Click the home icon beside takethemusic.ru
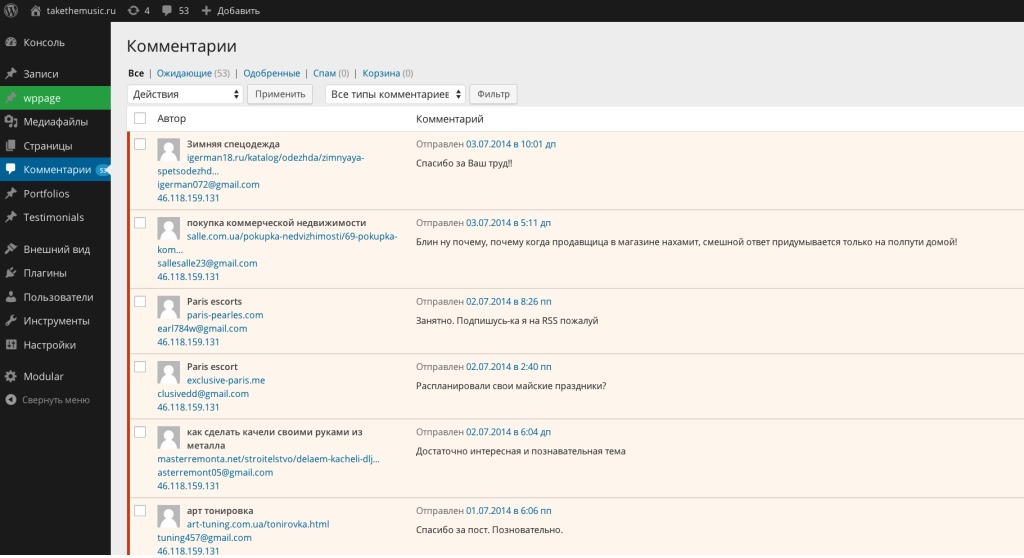The height and width of the screenshot is (558, 1024). point(36,10)
